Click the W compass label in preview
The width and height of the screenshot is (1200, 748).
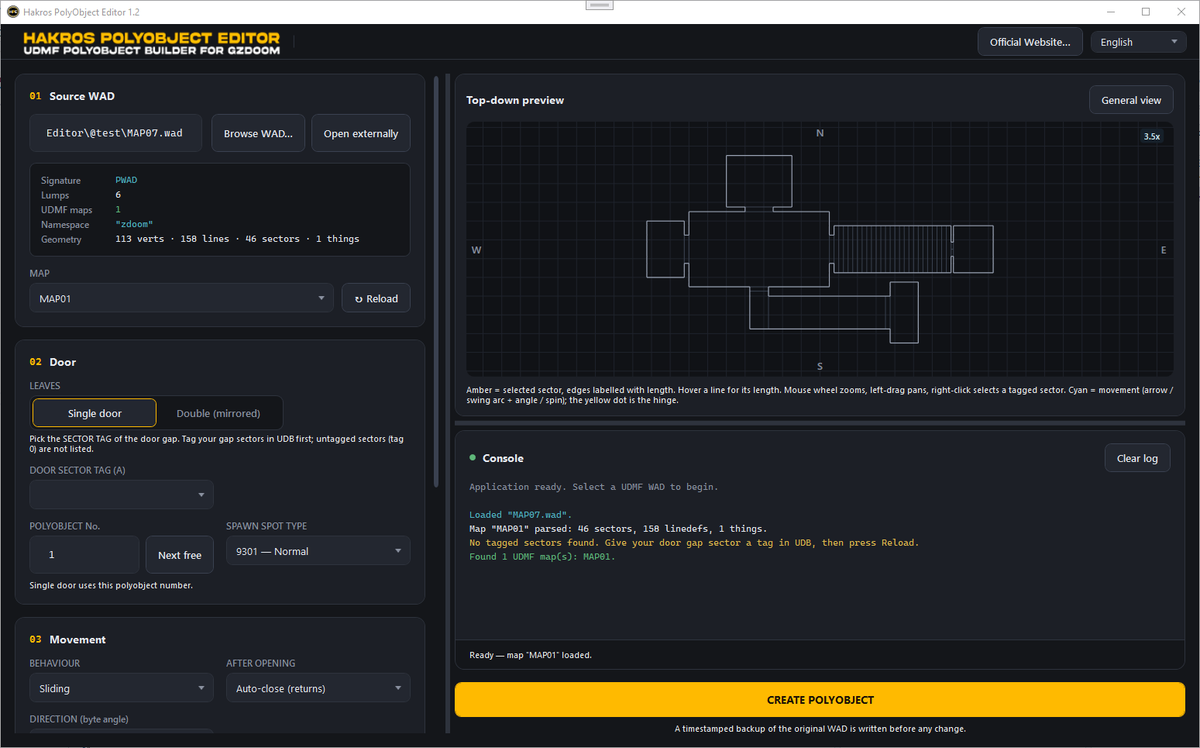point(477,250)
